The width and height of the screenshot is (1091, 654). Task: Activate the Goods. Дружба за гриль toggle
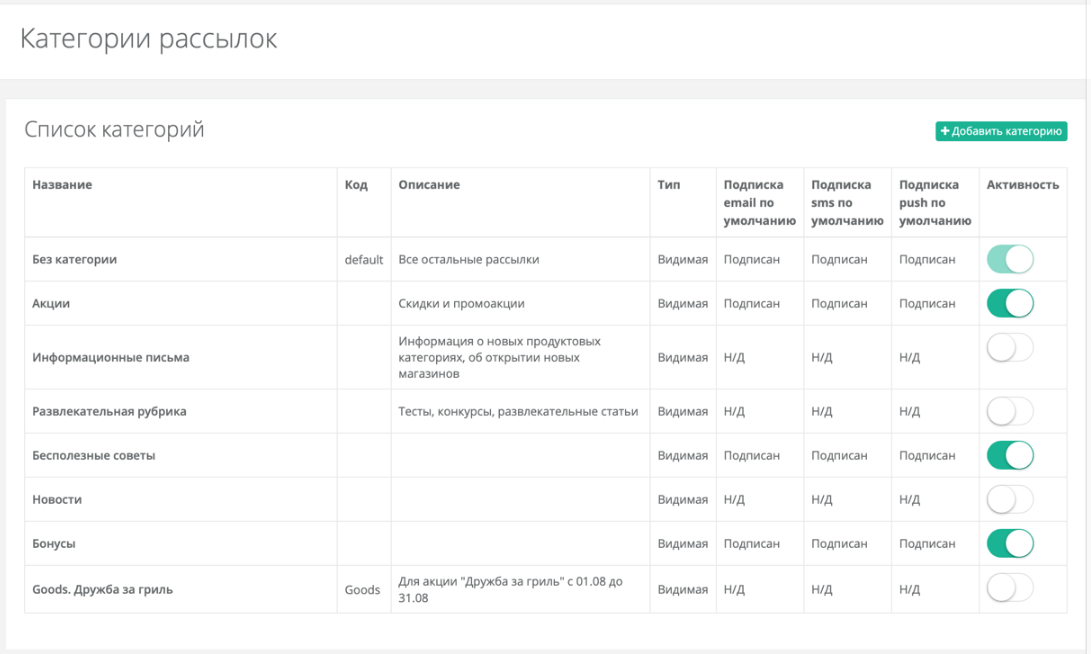(1010, 588)
